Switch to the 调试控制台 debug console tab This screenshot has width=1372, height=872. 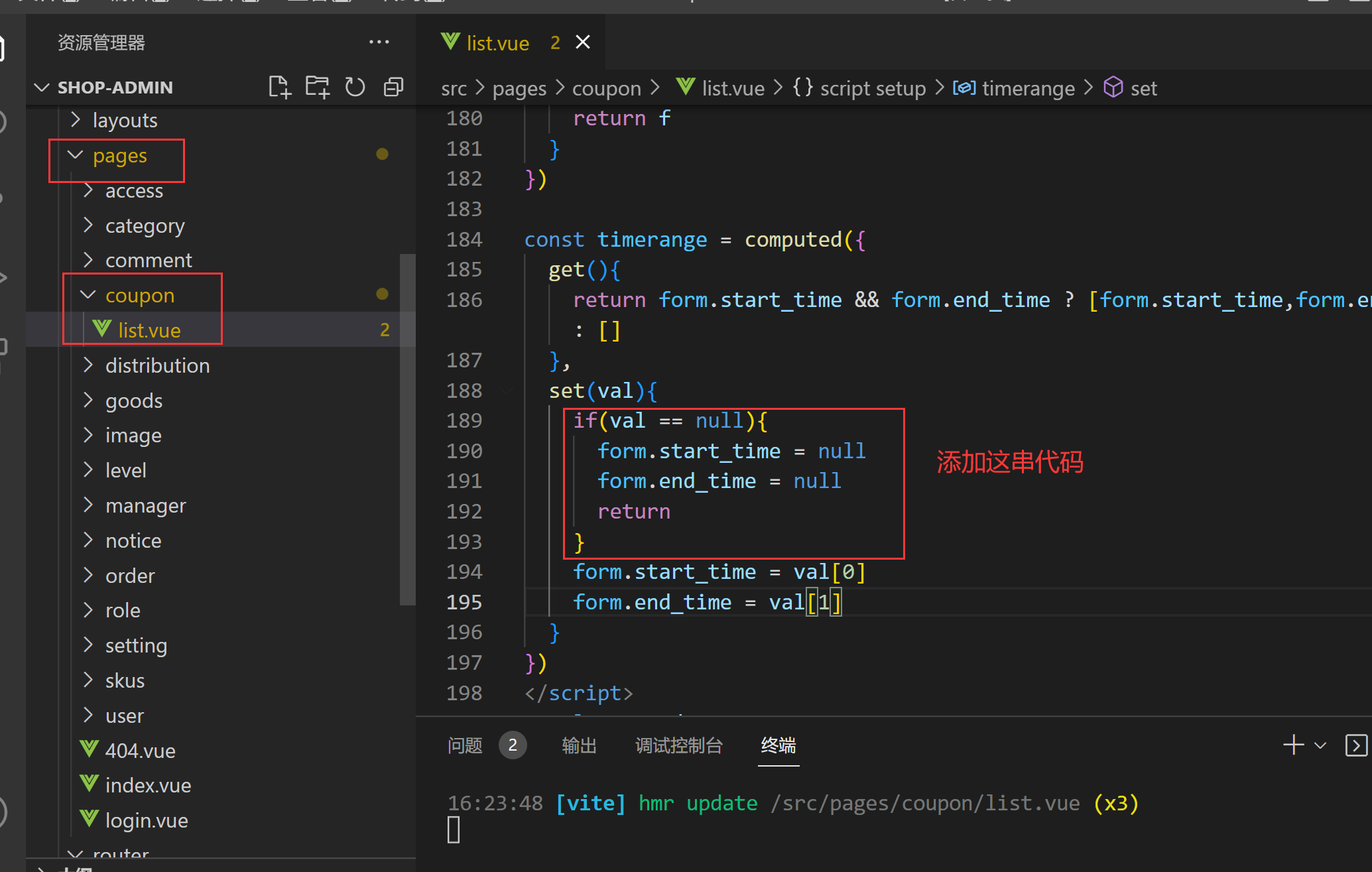click(679, 745)
